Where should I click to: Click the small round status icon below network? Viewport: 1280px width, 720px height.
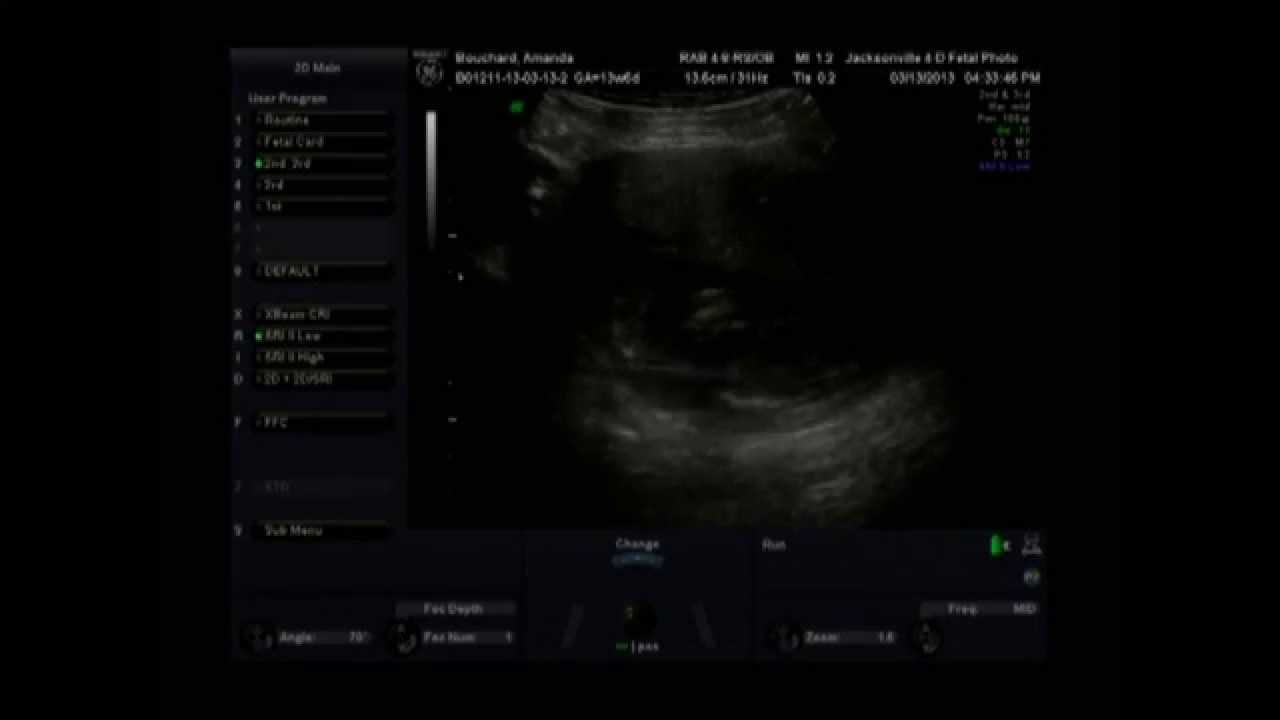coord(1033,577)
